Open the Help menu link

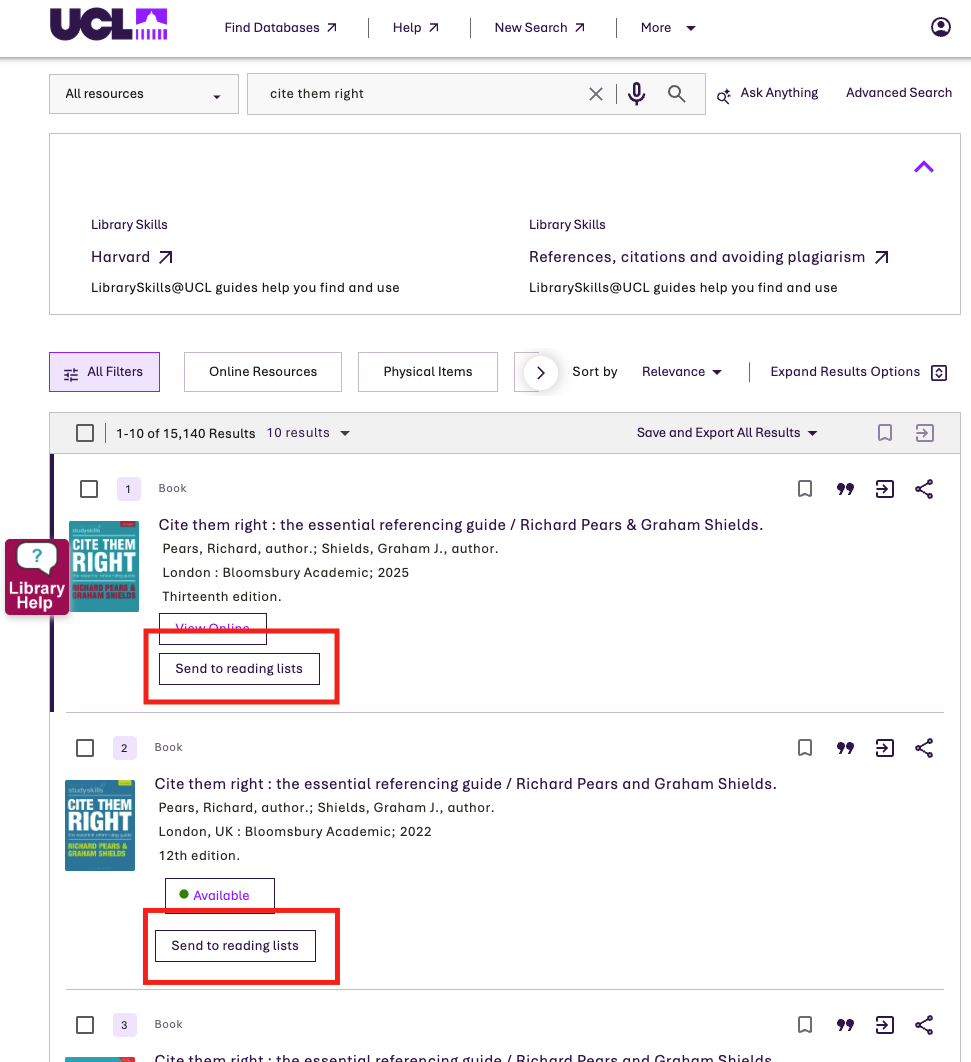pyautogui.click(x=416, y=28)
